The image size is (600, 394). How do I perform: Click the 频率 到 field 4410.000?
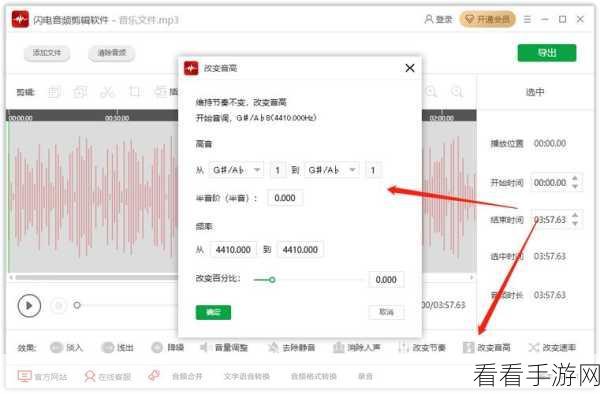[x=300, y=250]
